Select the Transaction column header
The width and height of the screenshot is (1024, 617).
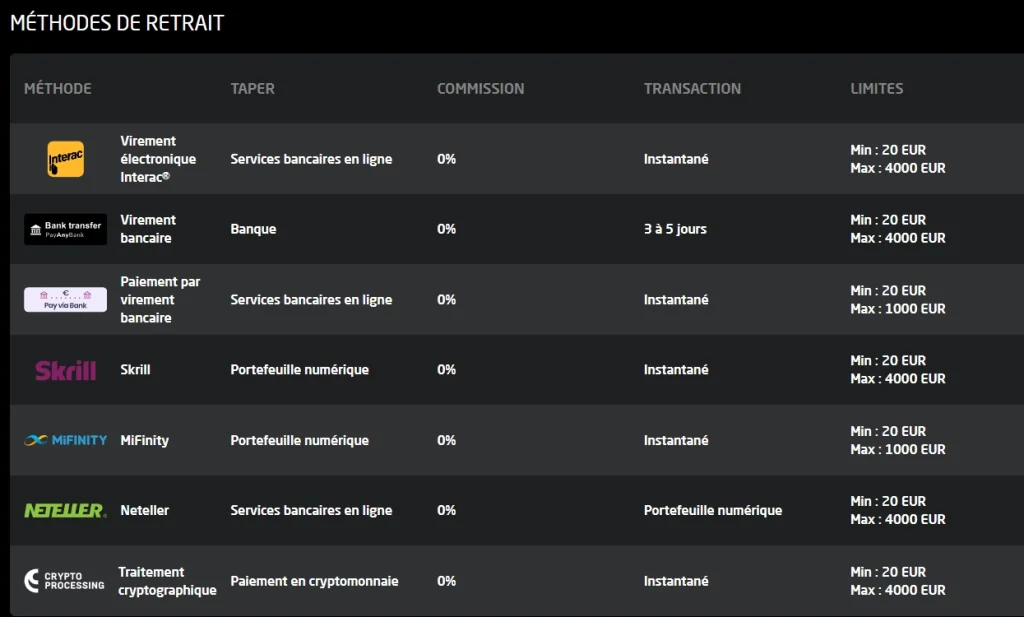[x=692, y=88]
